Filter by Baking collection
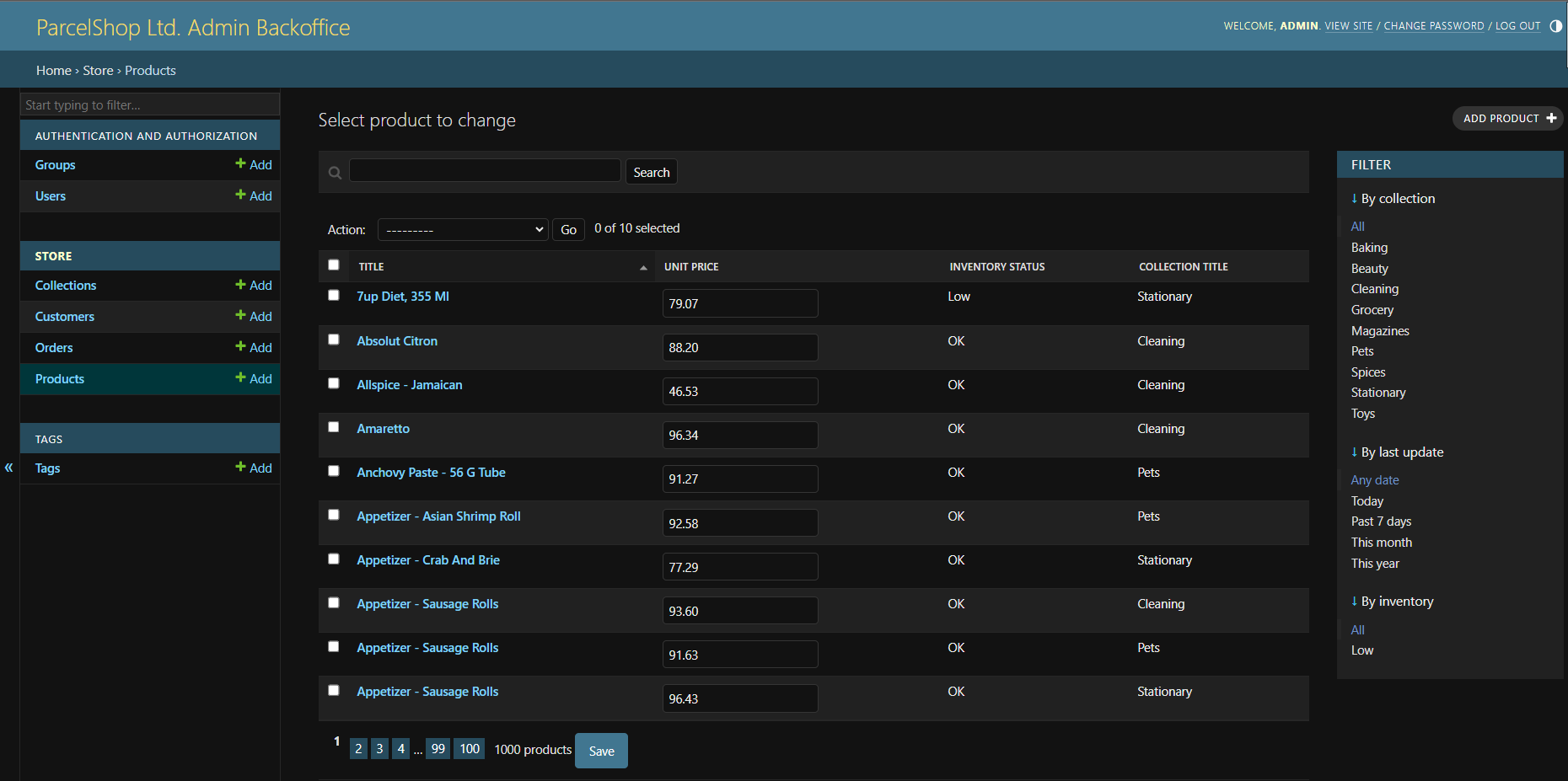Viewport: 1568px width, 781px height. point(1369,248)
